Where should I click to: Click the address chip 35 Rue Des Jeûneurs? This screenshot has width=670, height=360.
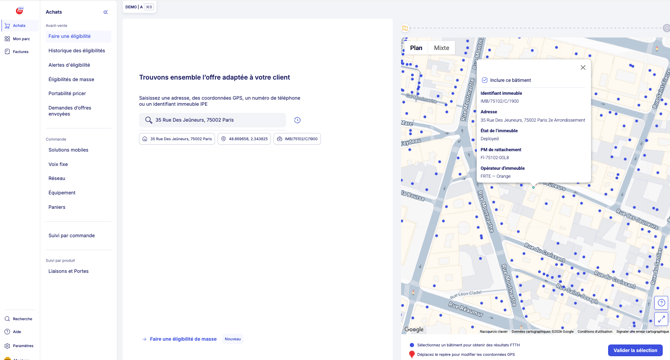coord(177,139)
